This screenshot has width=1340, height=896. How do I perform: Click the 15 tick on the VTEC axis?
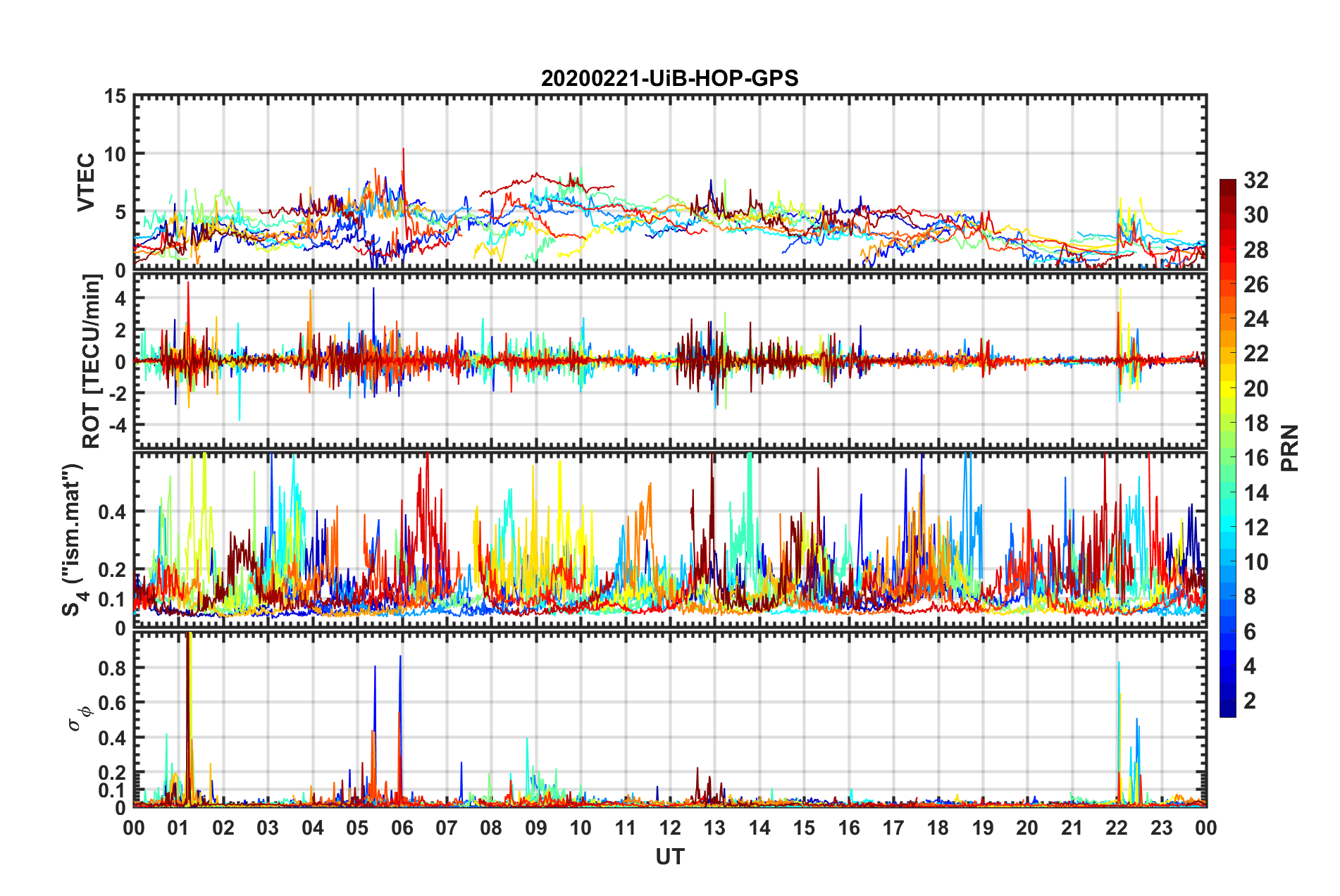[114, 97]
